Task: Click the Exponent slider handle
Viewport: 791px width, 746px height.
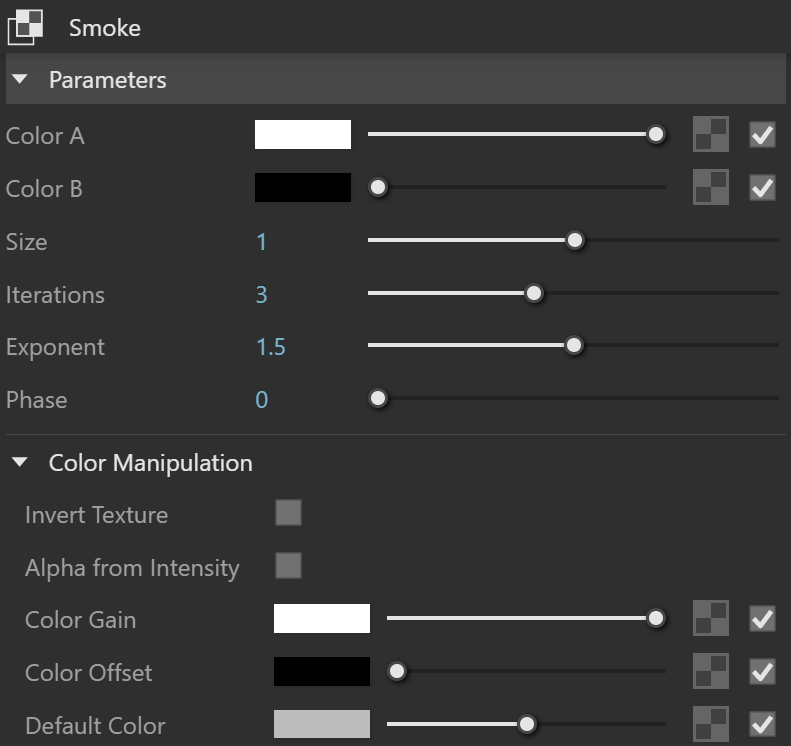Action: [574, 346]
